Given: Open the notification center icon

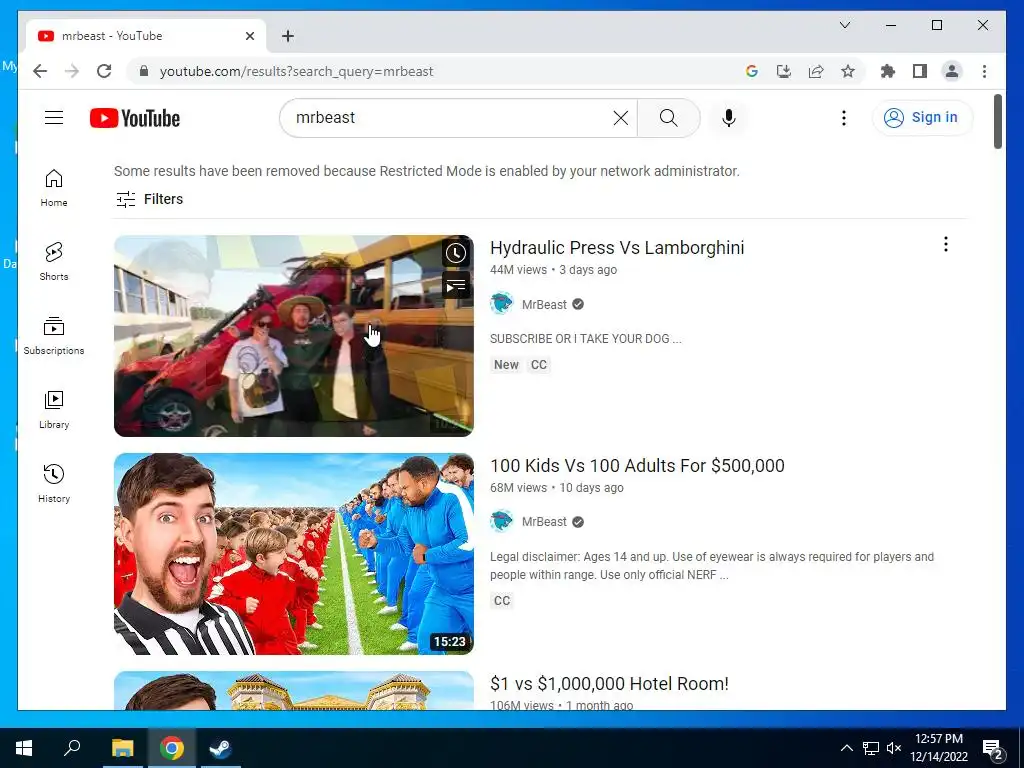Looking at the screenshot, I should [993, 749].
